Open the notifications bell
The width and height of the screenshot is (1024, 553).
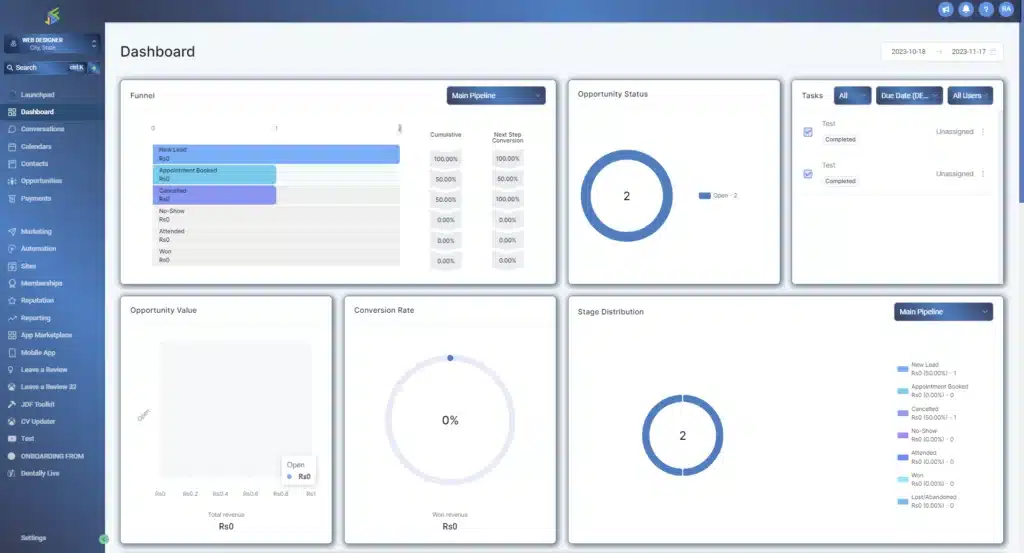tap(966, 9)
